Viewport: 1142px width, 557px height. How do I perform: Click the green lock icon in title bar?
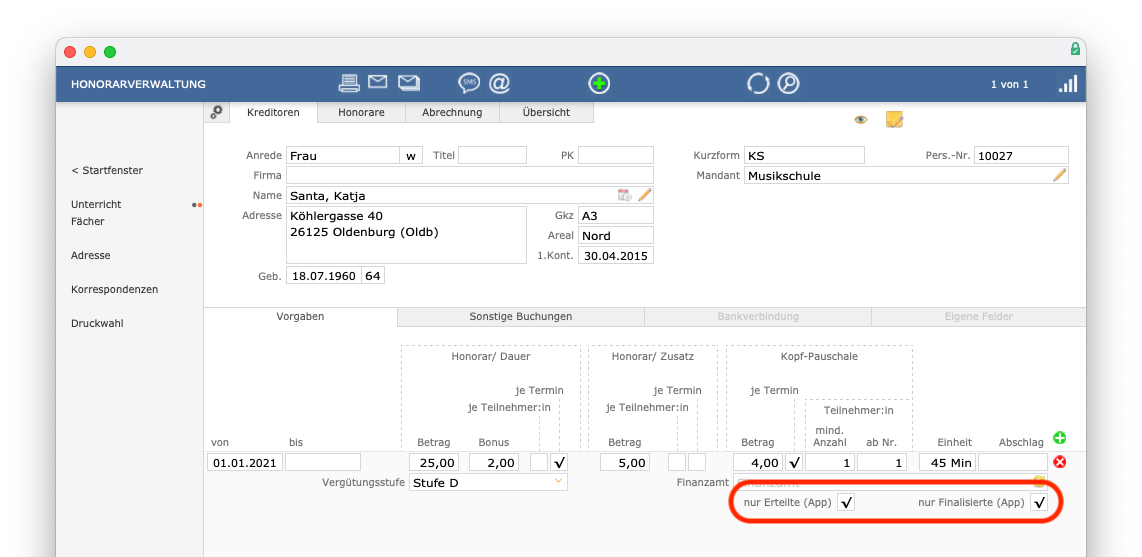[1074, 49]
